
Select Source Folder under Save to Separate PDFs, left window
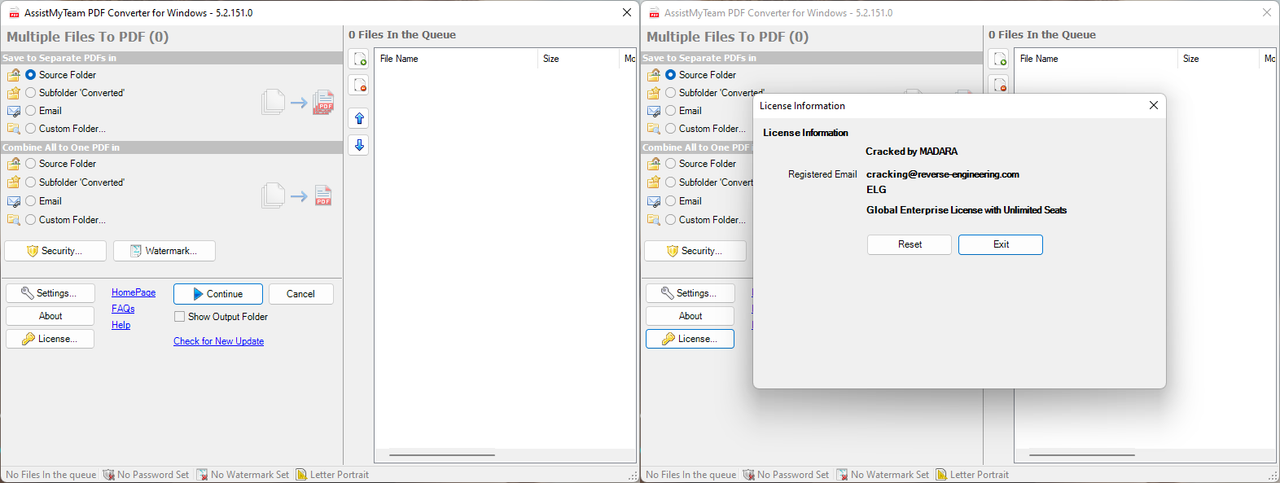(x=31, y=75)
